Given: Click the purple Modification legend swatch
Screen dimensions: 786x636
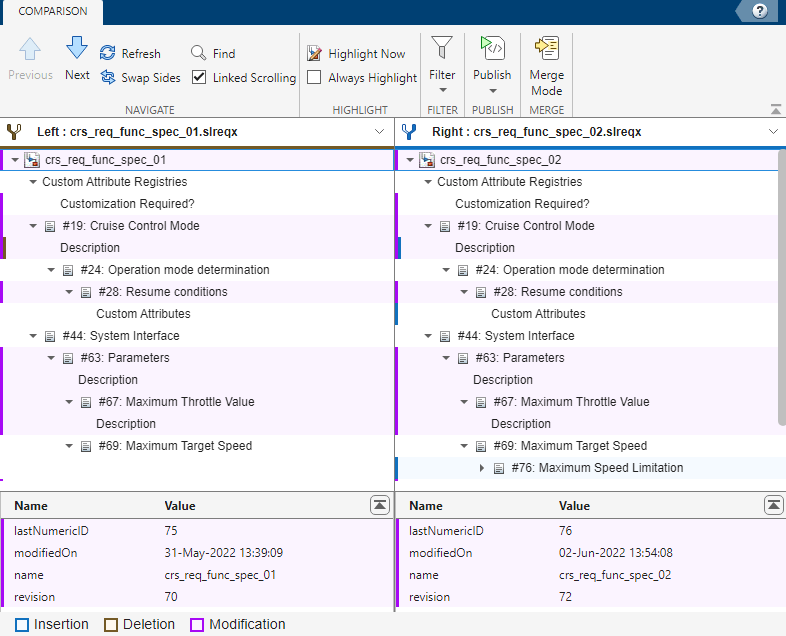Looking at the screenshot, I should pos(197,625).
